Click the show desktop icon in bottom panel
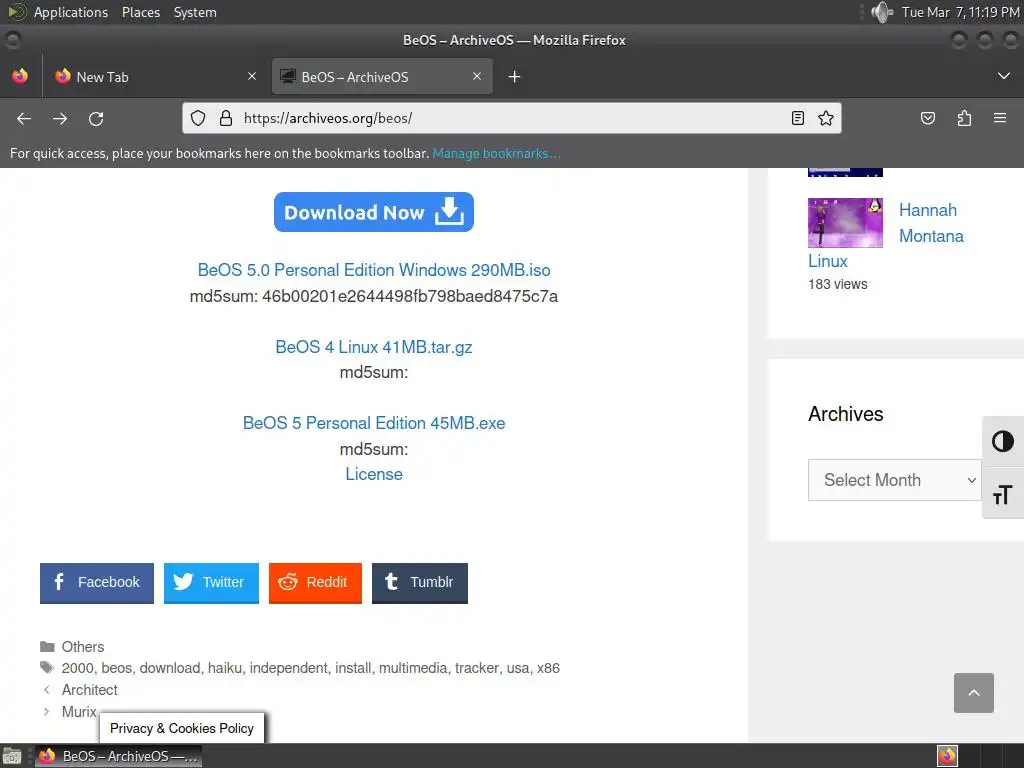This screenshot has width=1024, height=768. click(x=12, y=756)
